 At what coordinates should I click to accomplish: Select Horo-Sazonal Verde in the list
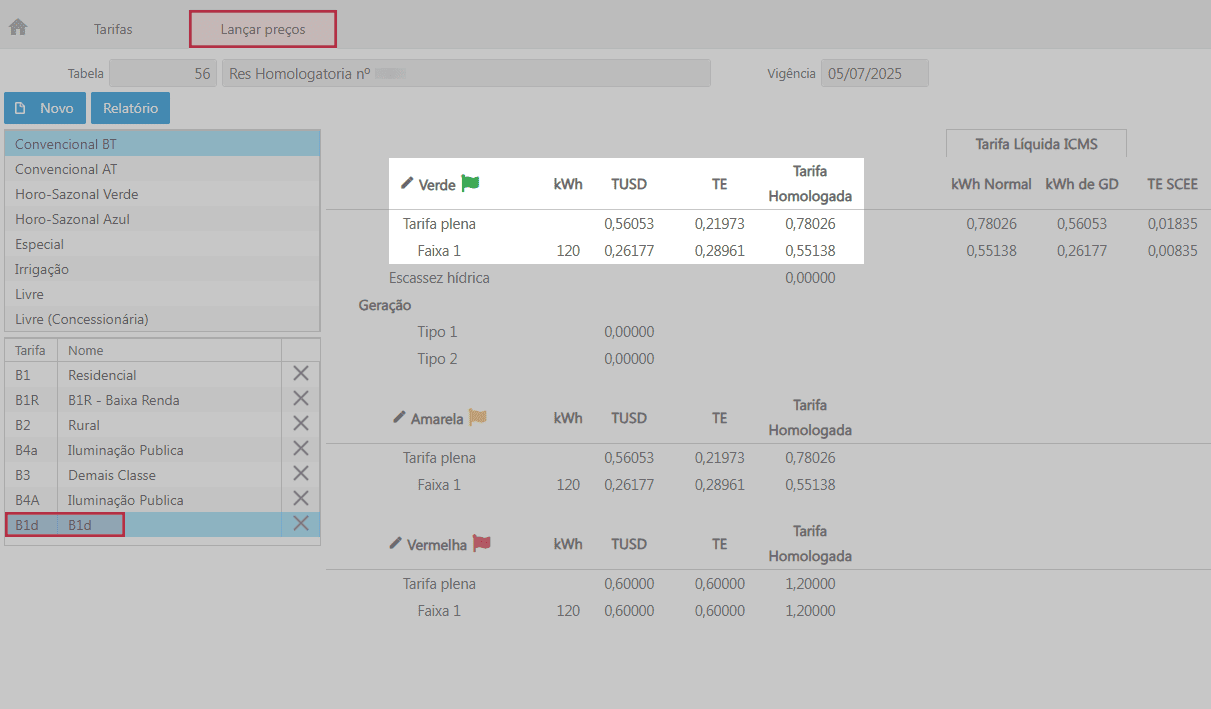77,194
